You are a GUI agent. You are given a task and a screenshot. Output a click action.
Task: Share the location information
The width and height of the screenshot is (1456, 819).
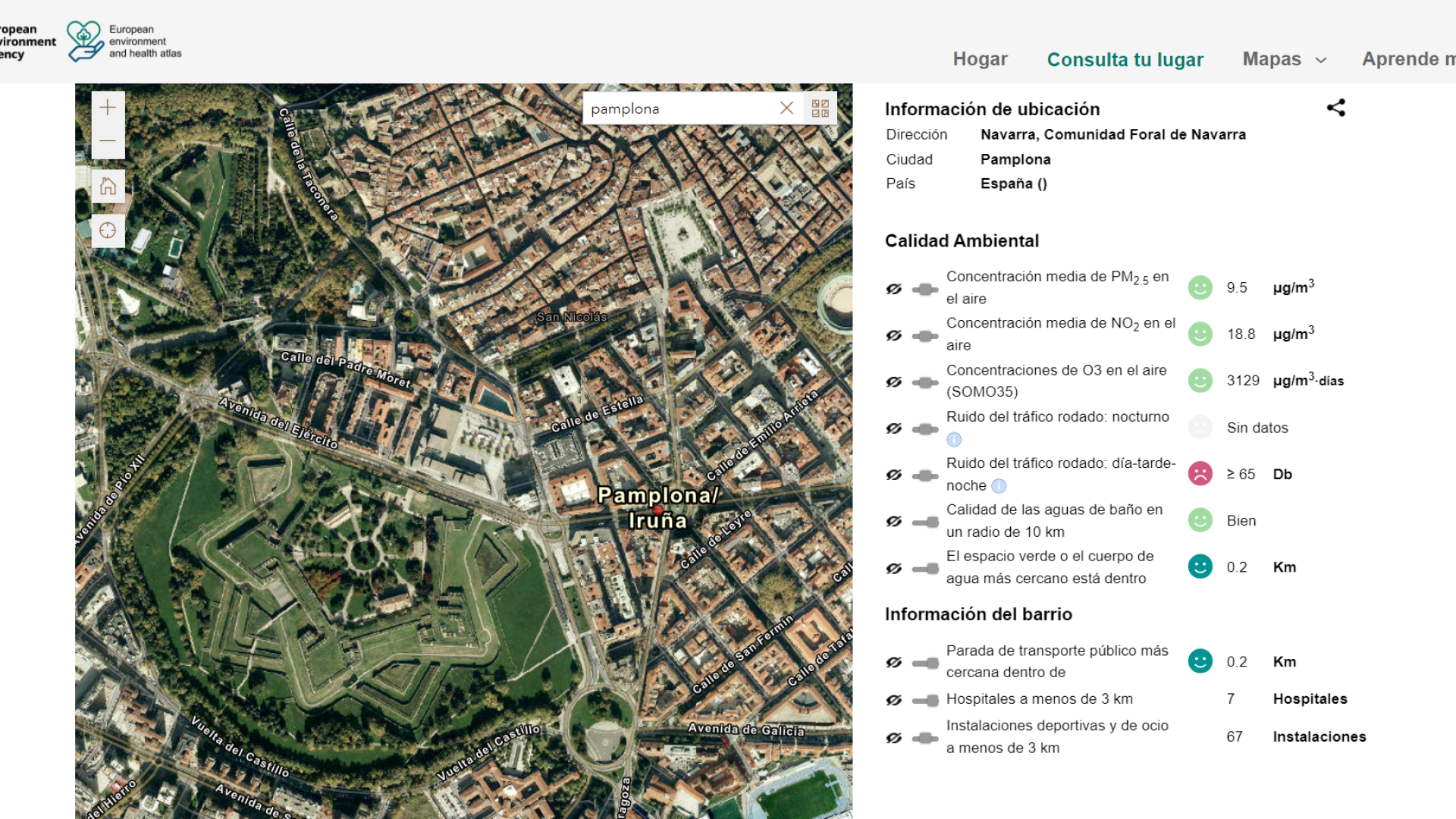click(x=1335, y=108)
